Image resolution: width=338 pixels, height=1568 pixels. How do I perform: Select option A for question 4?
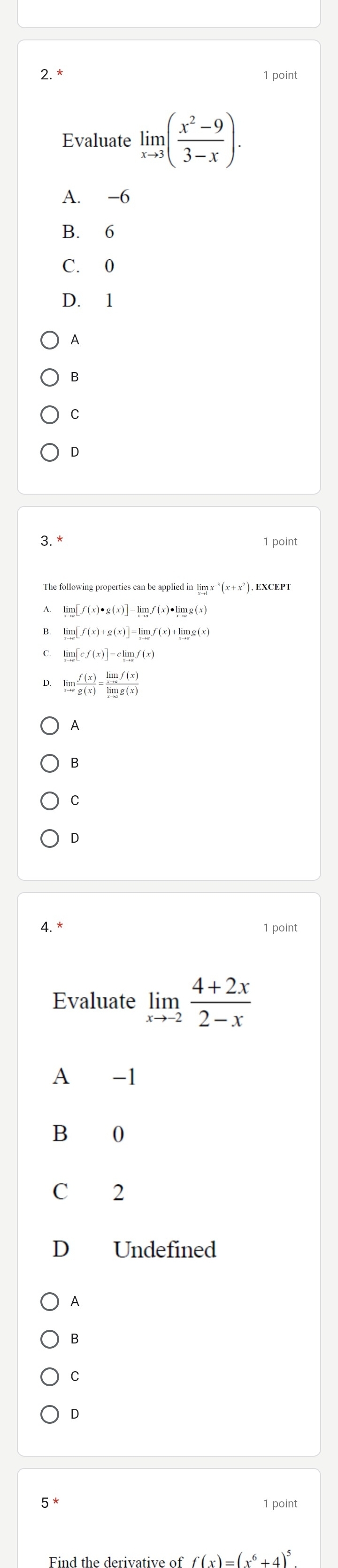click(x=50, y=1301)
